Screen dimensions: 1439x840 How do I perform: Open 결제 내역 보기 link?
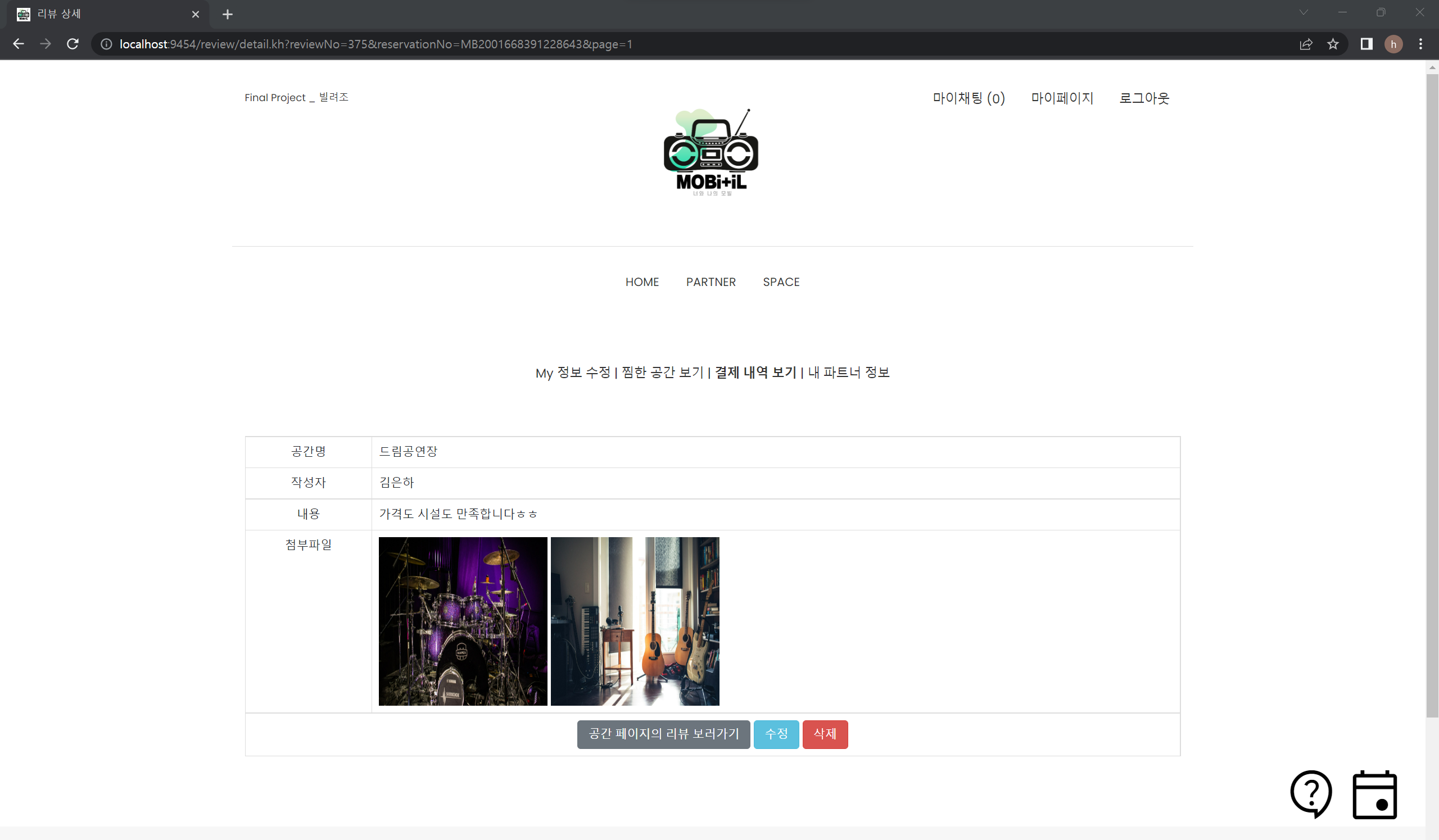coord(755,373)
